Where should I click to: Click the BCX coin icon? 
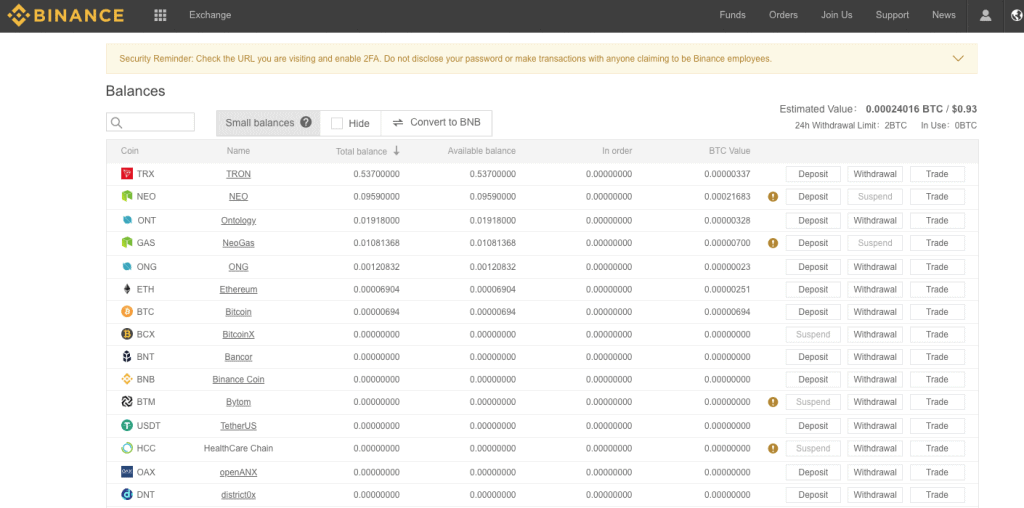click(127, 334)
